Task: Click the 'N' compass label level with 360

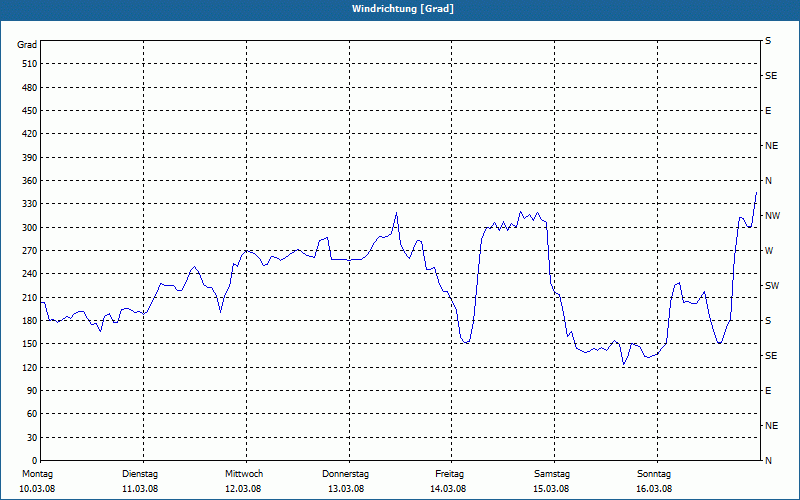Action: [x=768, y=181]
